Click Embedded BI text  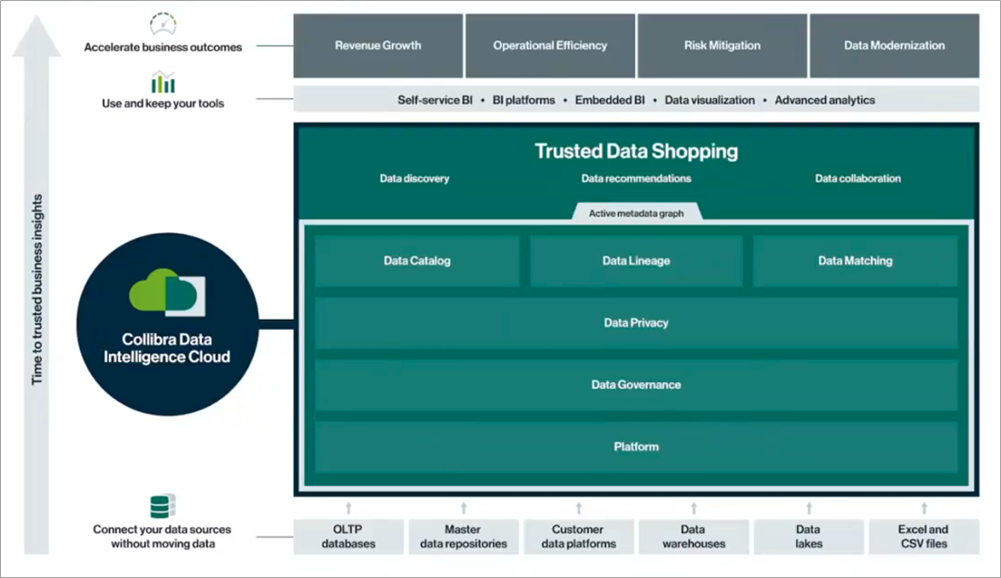(610, 100)
